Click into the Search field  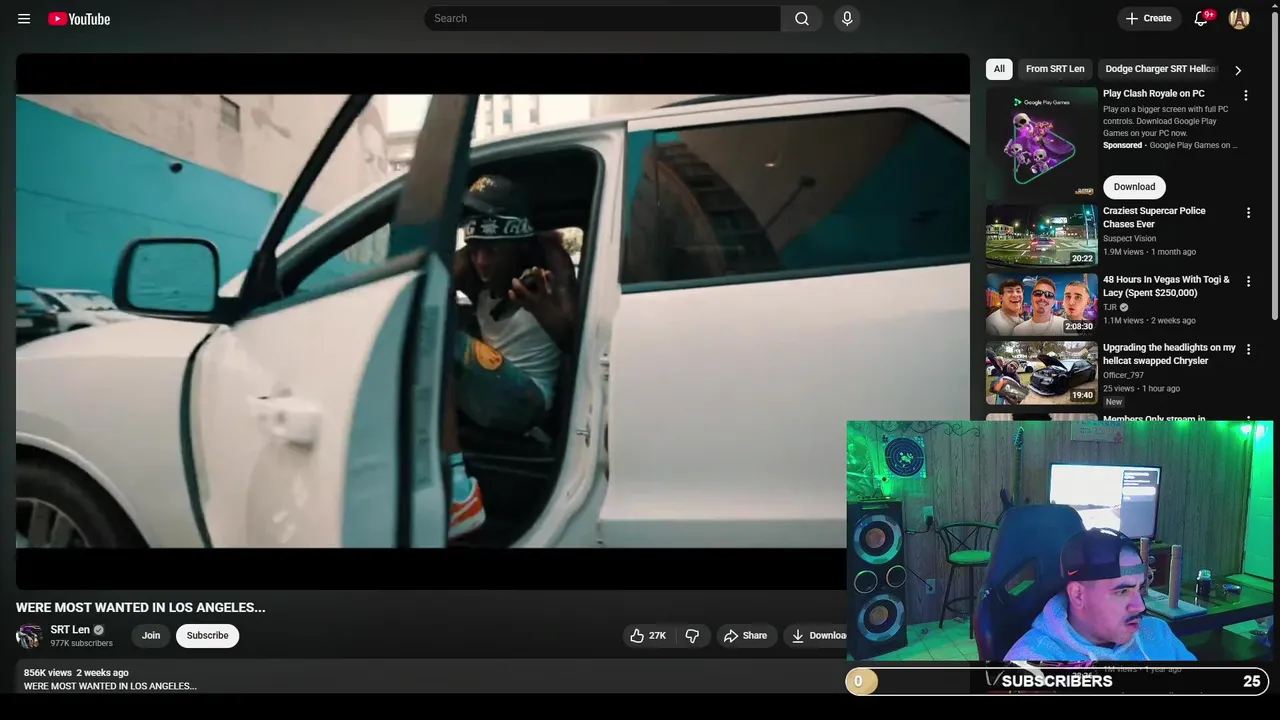pos(603,18)
